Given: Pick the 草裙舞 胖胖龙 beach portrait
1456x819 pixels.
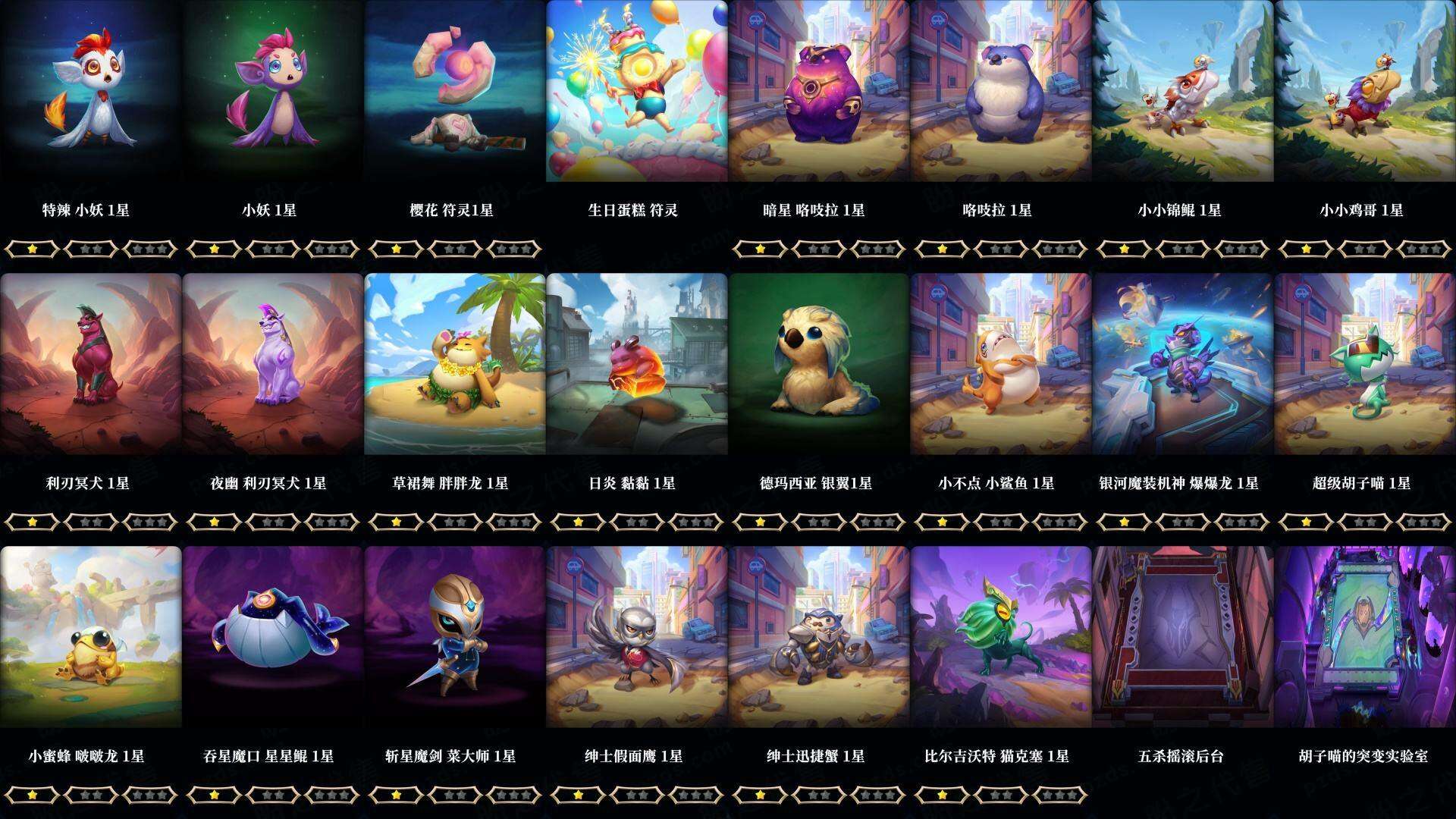Looking at the screenshot, I should tap(455, 364).
